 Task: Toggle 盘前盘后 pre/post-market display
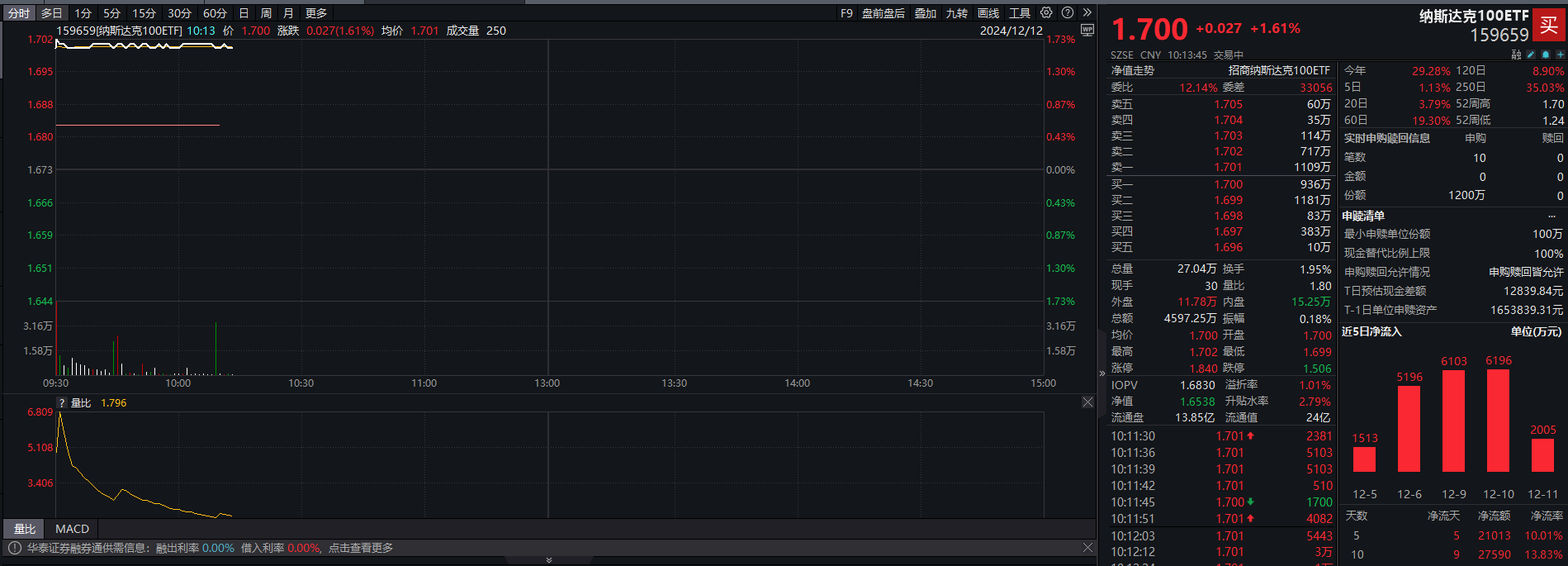pyautogui.click(x=883, y=13)
